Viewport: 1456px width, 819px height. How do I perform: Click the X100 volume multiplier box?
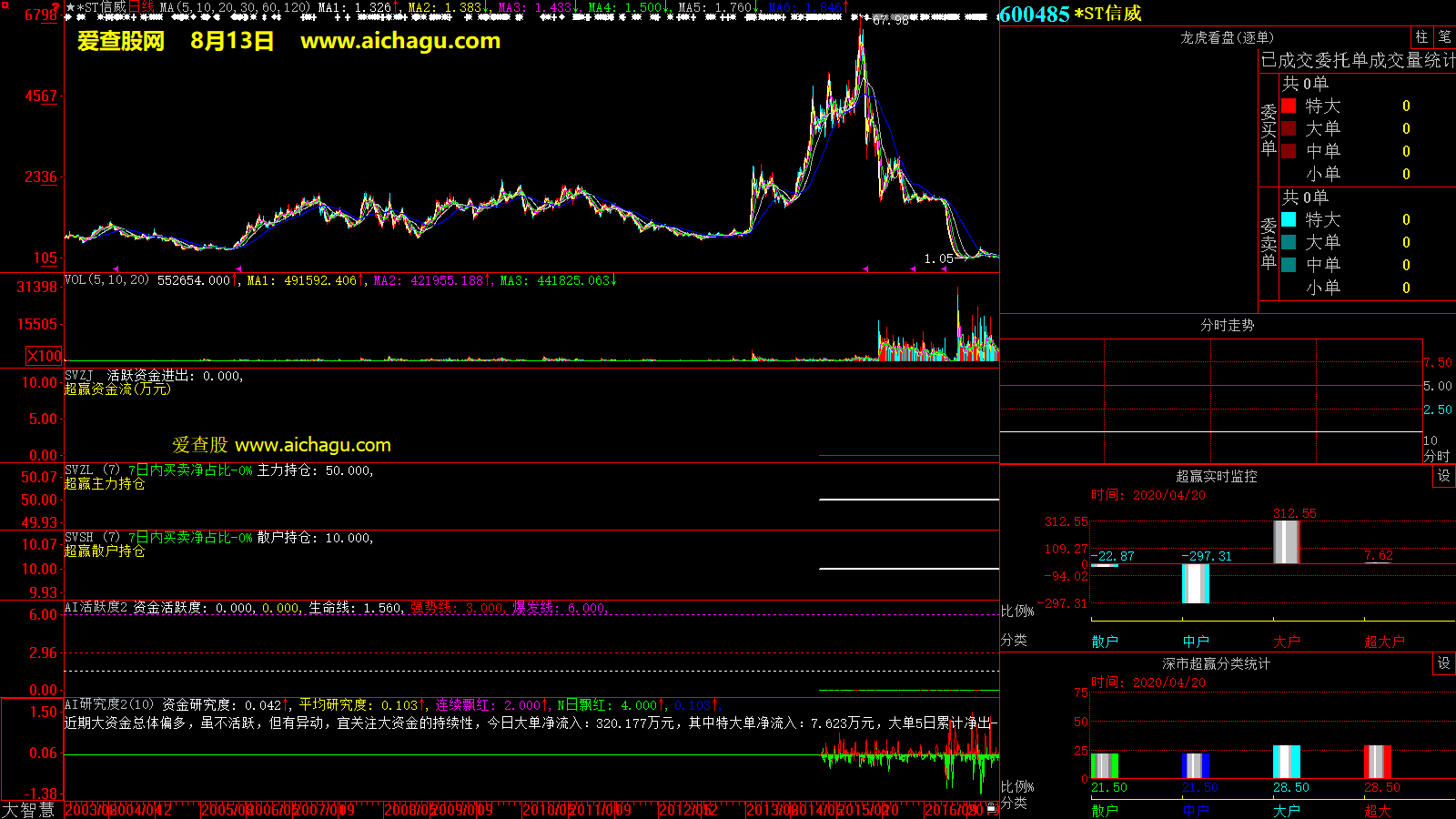pos(44,356)
